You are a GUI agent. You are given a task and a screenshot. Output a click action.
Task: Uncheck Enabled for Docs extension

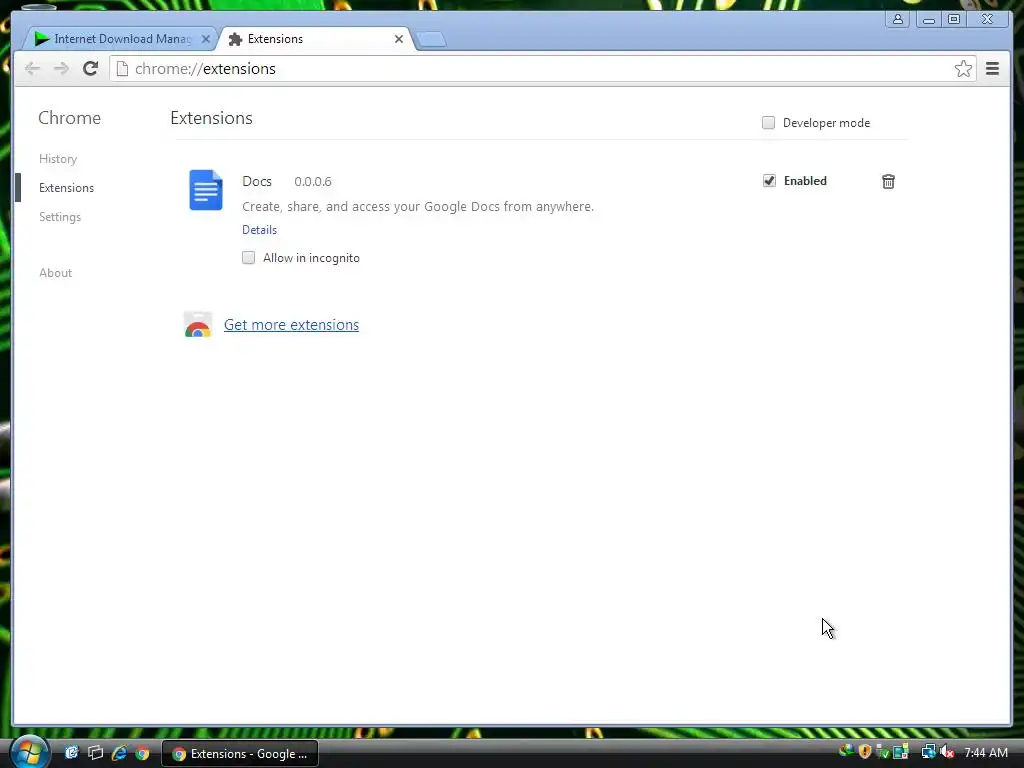769,181
